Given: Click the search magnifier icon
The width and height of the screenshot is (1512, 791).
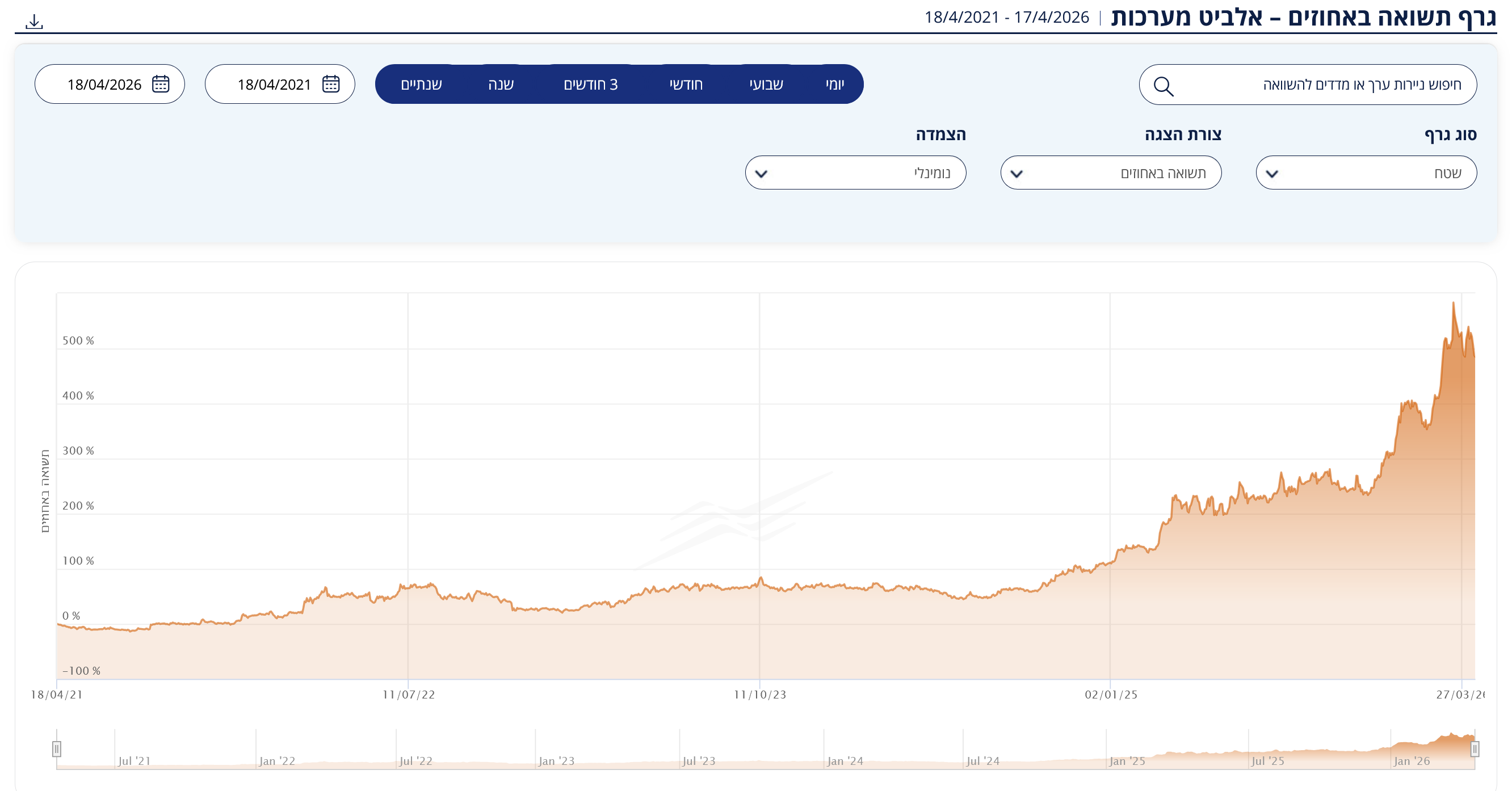Looking at the screenshot, I should pyautogui.click(x=1163, y=86).
